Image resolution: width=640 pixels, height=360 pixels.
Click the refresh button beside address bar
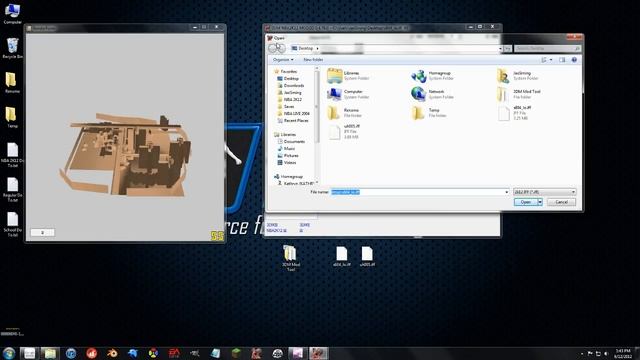[507, 49]
